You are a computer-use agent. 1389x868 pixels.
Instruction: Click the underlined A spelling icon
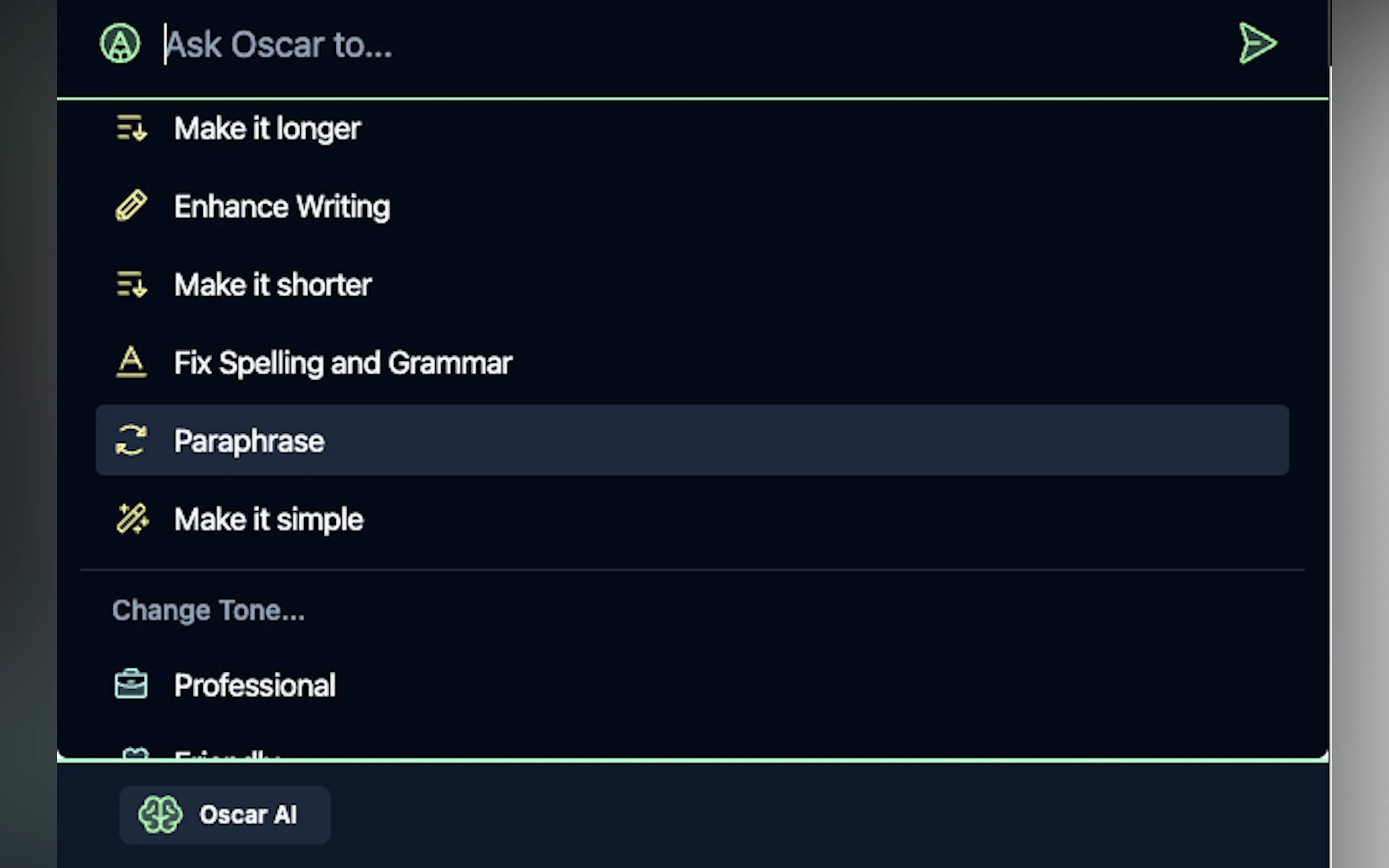click(131, 362)
